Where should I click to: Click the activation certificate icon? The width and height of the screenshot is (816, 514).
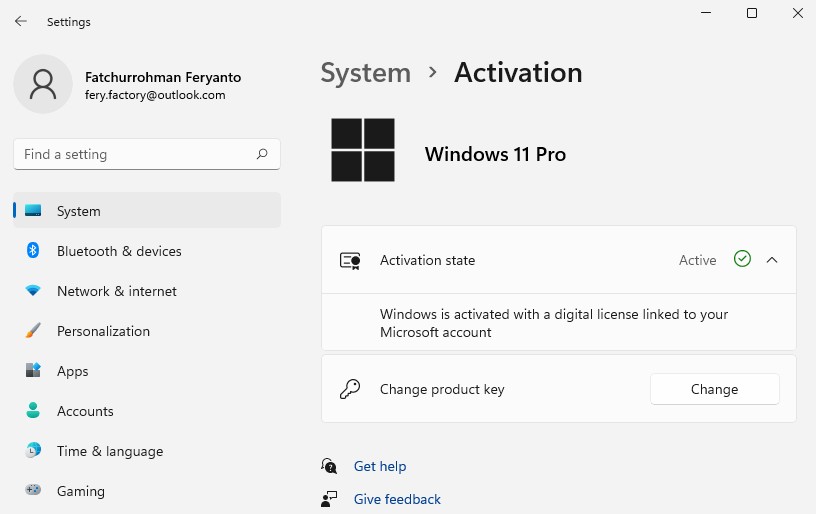350,261
